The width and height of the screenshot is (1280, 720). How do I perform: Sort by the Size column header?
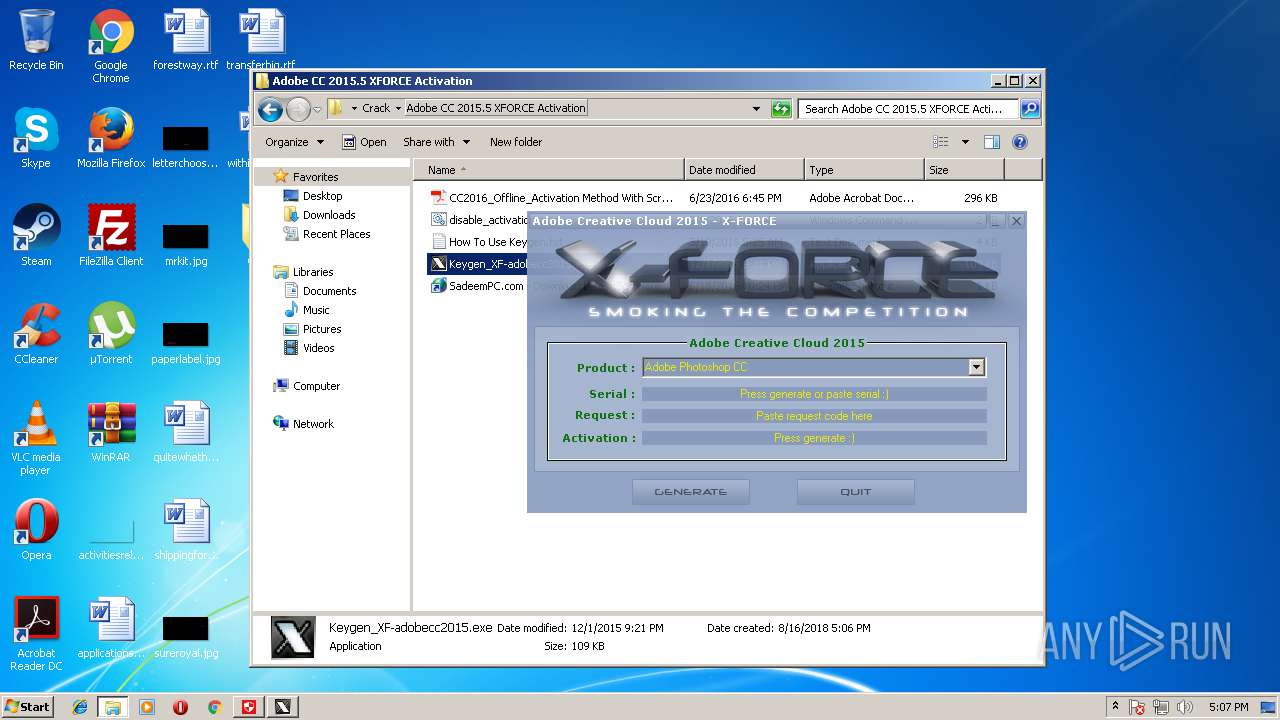964,170
